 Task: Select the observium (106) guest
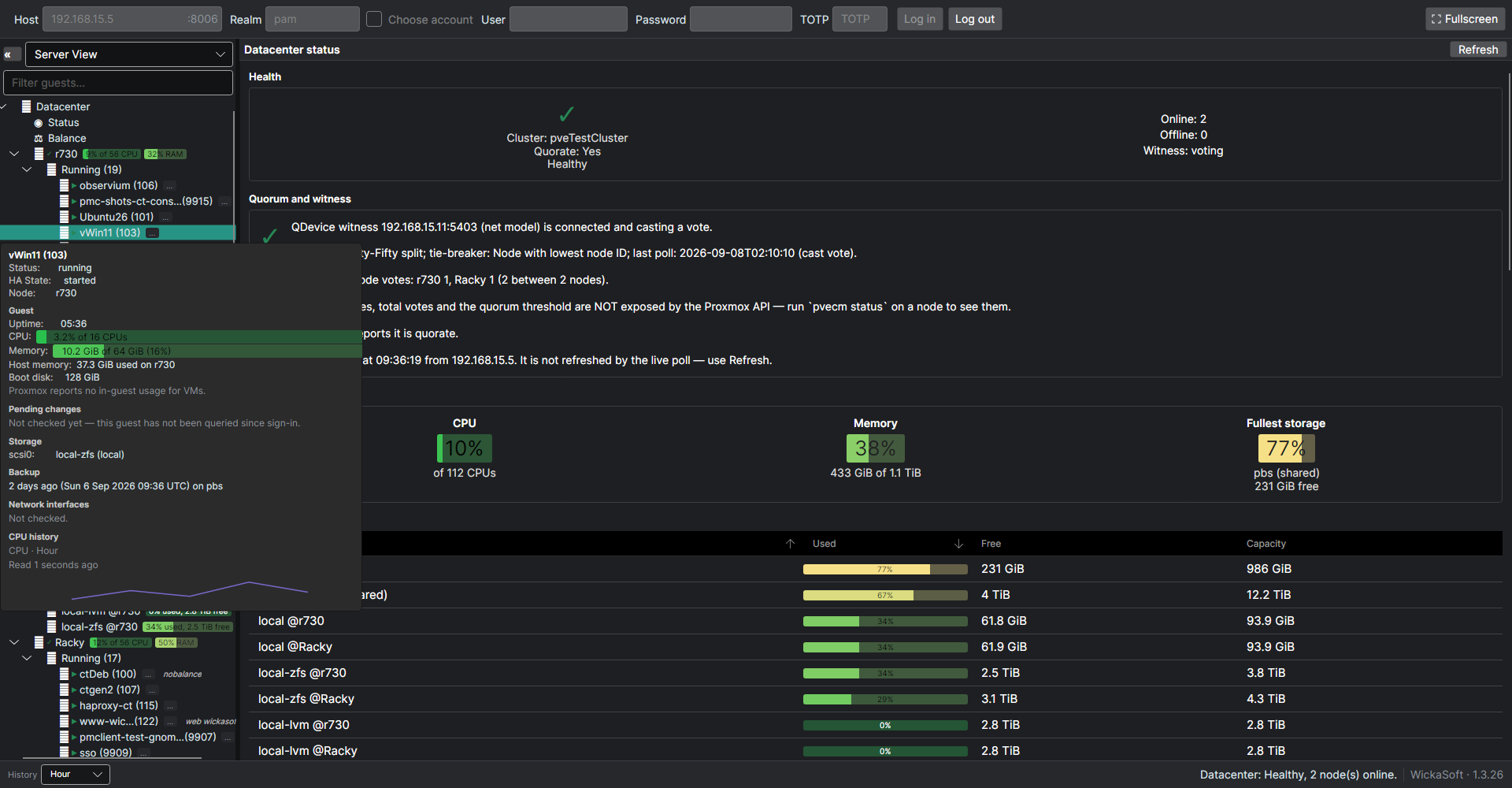(x=118, y=186)
